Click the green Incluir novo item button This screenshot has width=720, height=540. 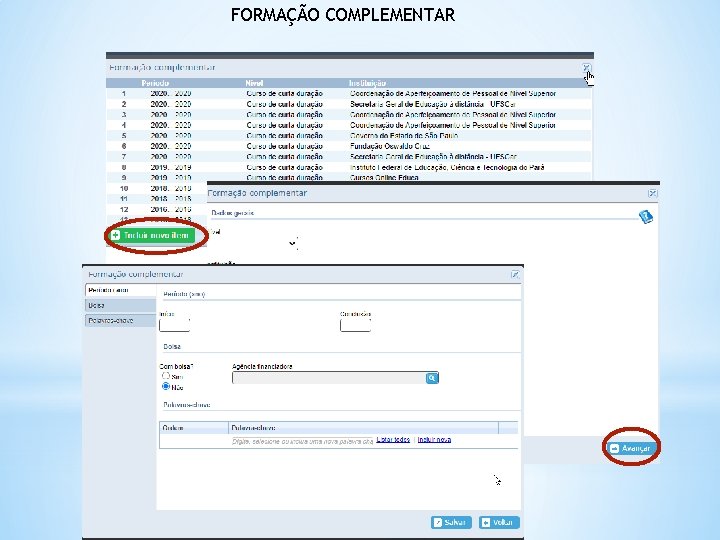click(153, 236)
